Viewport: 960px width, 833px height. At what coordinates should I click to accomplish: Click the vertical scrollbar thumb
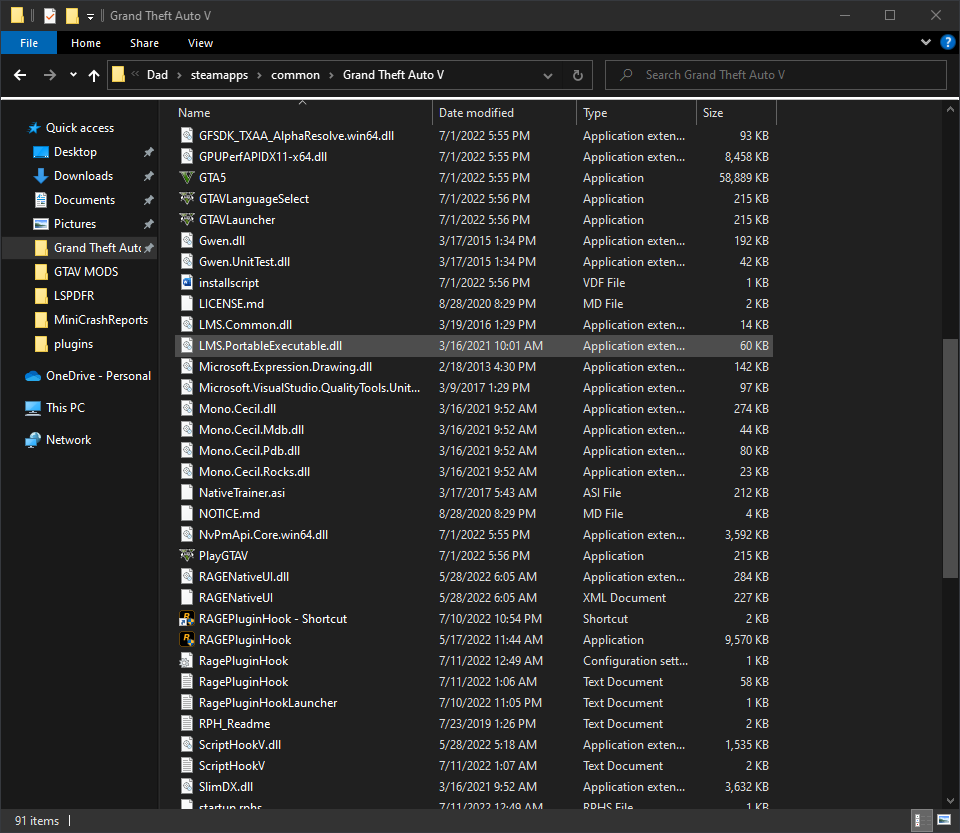[950, 458]
